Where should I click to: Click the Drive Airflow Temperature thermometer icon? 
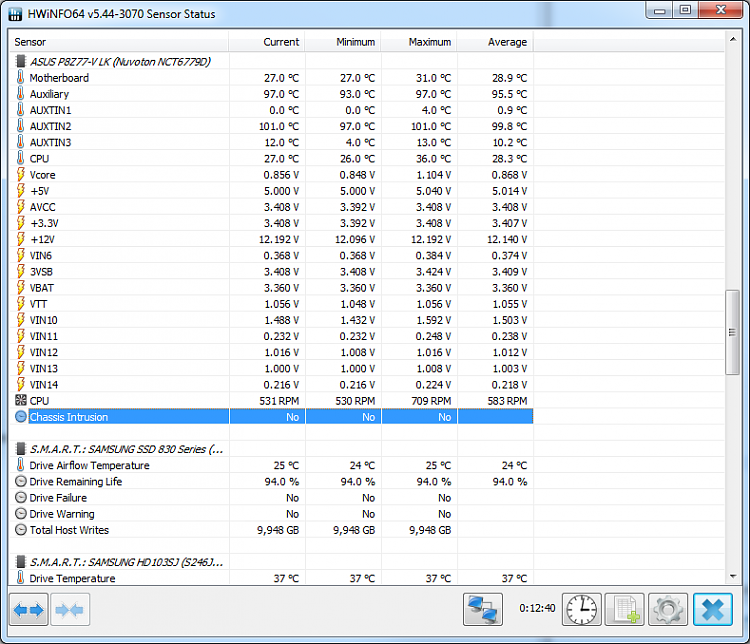[21, 465]
